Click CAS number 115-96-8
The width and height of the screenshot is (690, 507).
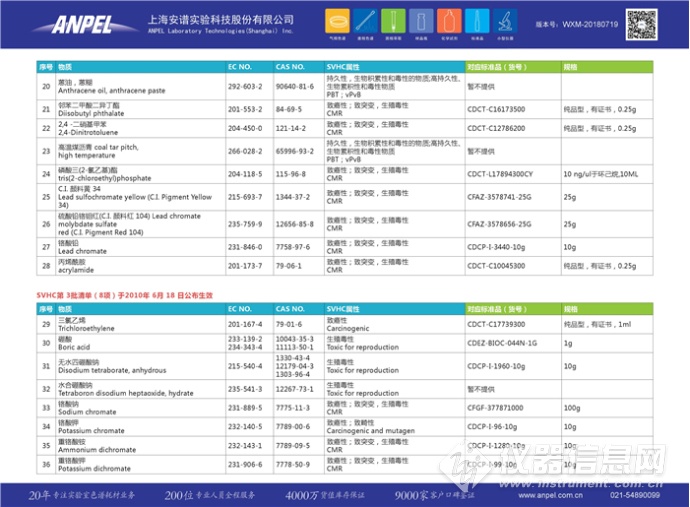click(x=290, y=174)
